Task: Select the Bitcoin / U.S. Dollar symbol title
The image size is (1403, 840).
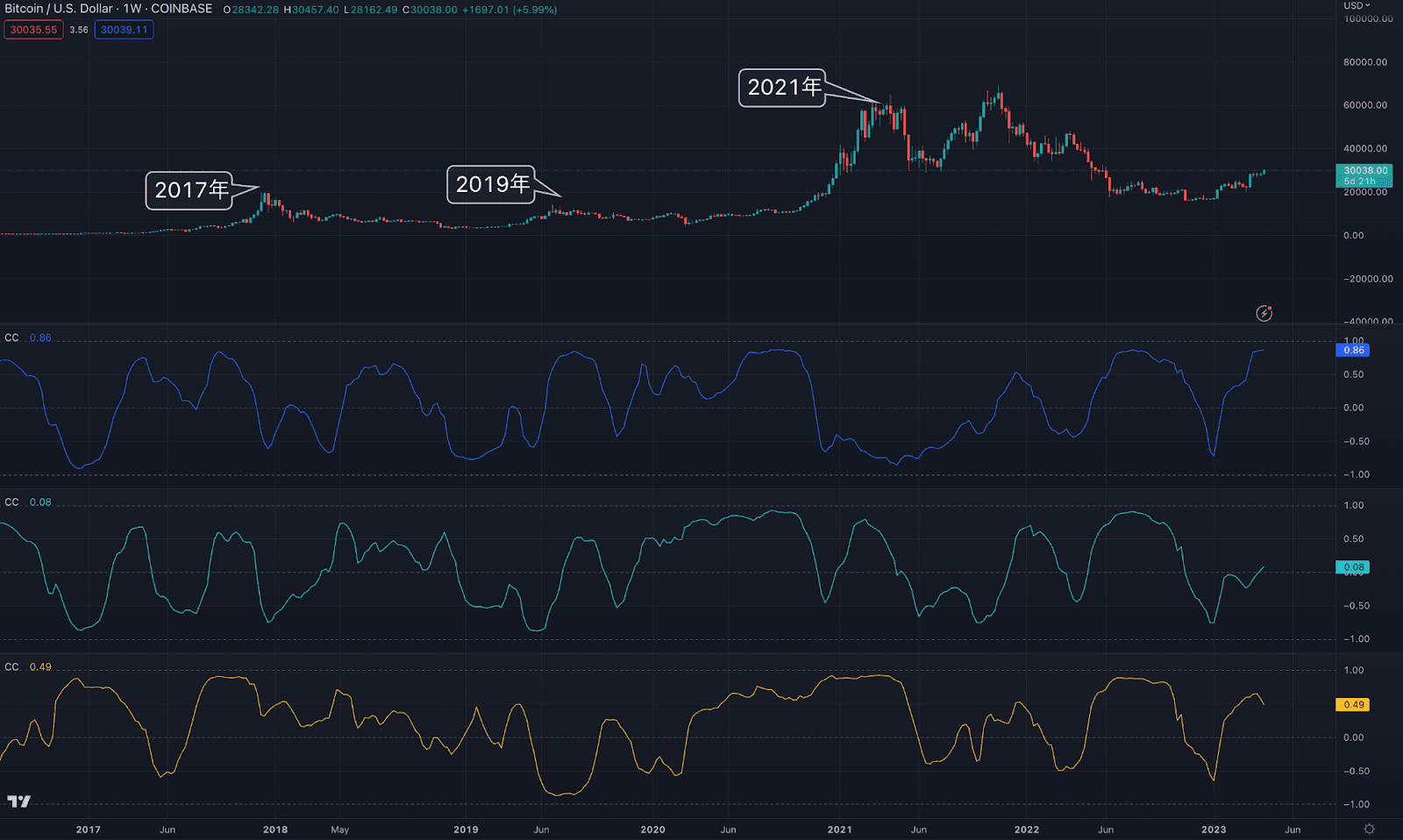Action: (59, 9)
